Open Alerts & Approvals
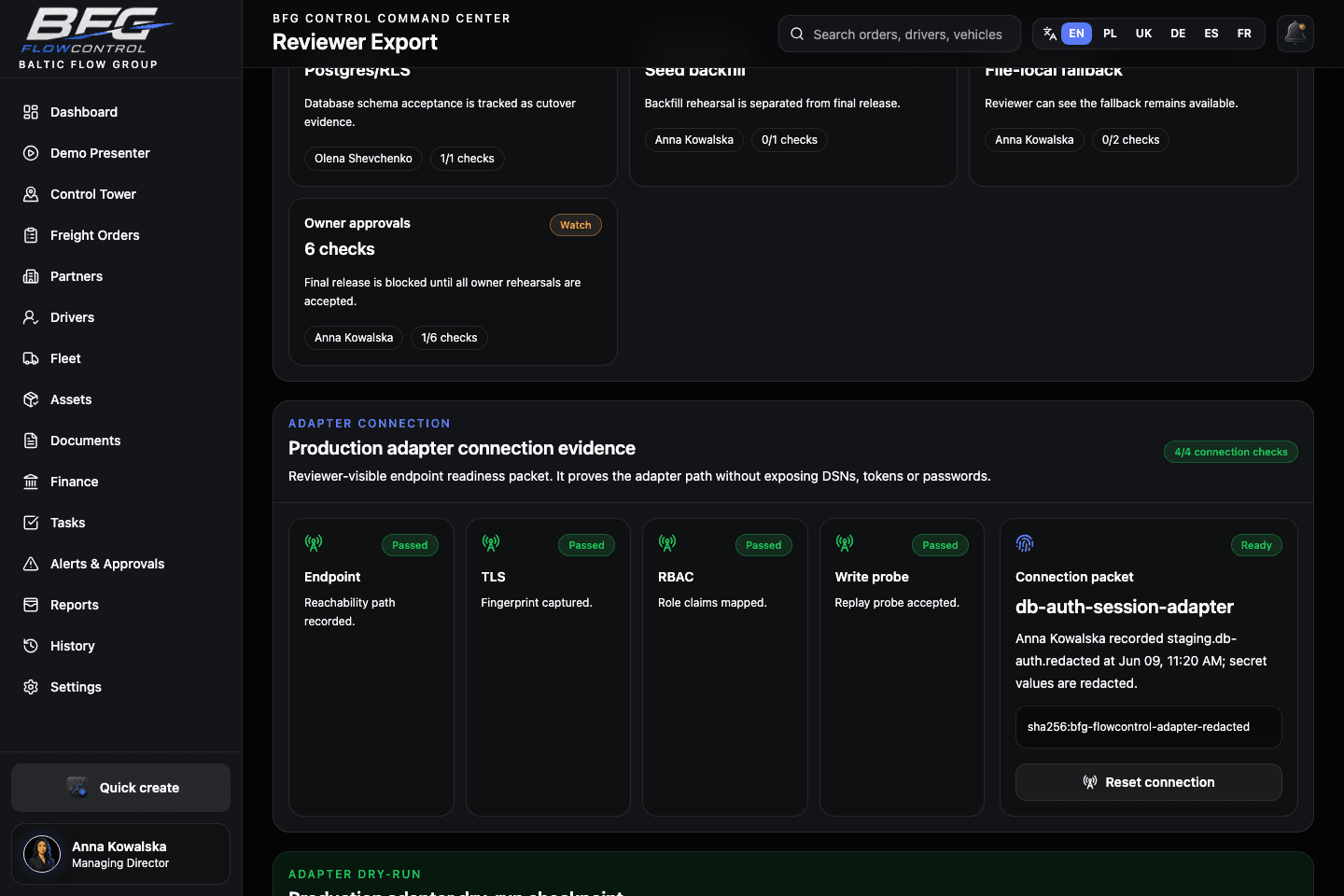Viewport: 1344px width, 896px height. pyautogui.click(x=121, y=564)
